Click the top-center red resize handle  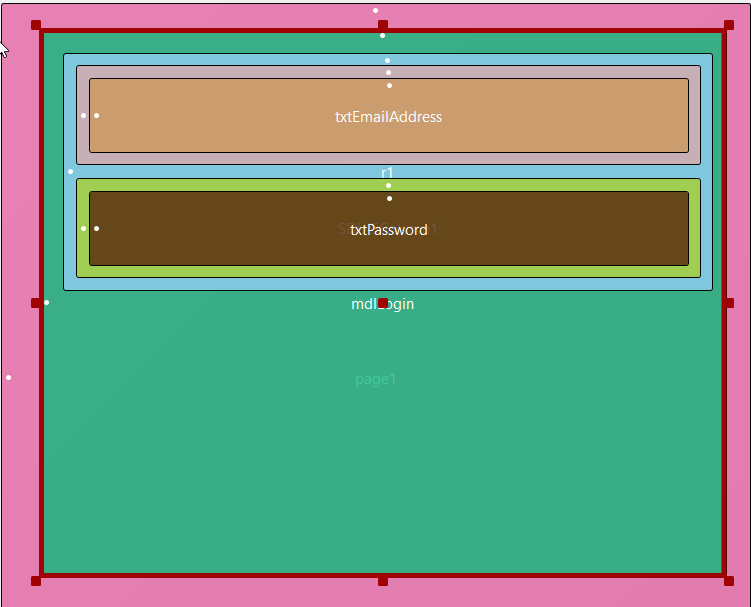click(383, 25)
